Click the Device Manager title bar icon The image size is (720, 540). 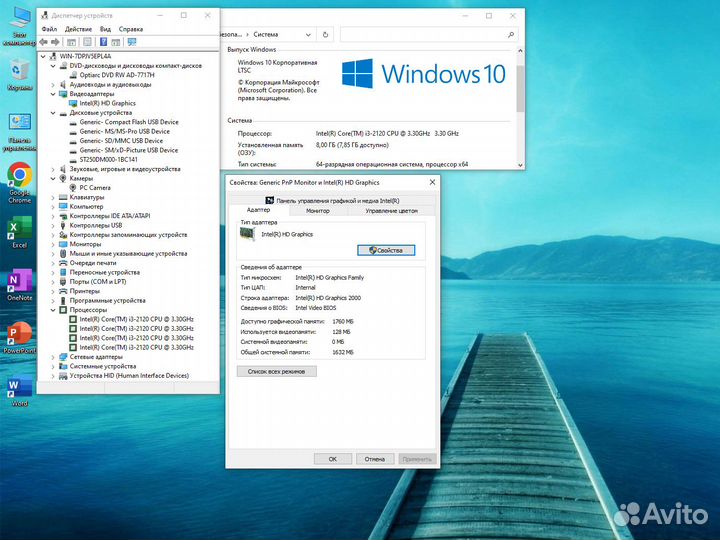point(45,16)
